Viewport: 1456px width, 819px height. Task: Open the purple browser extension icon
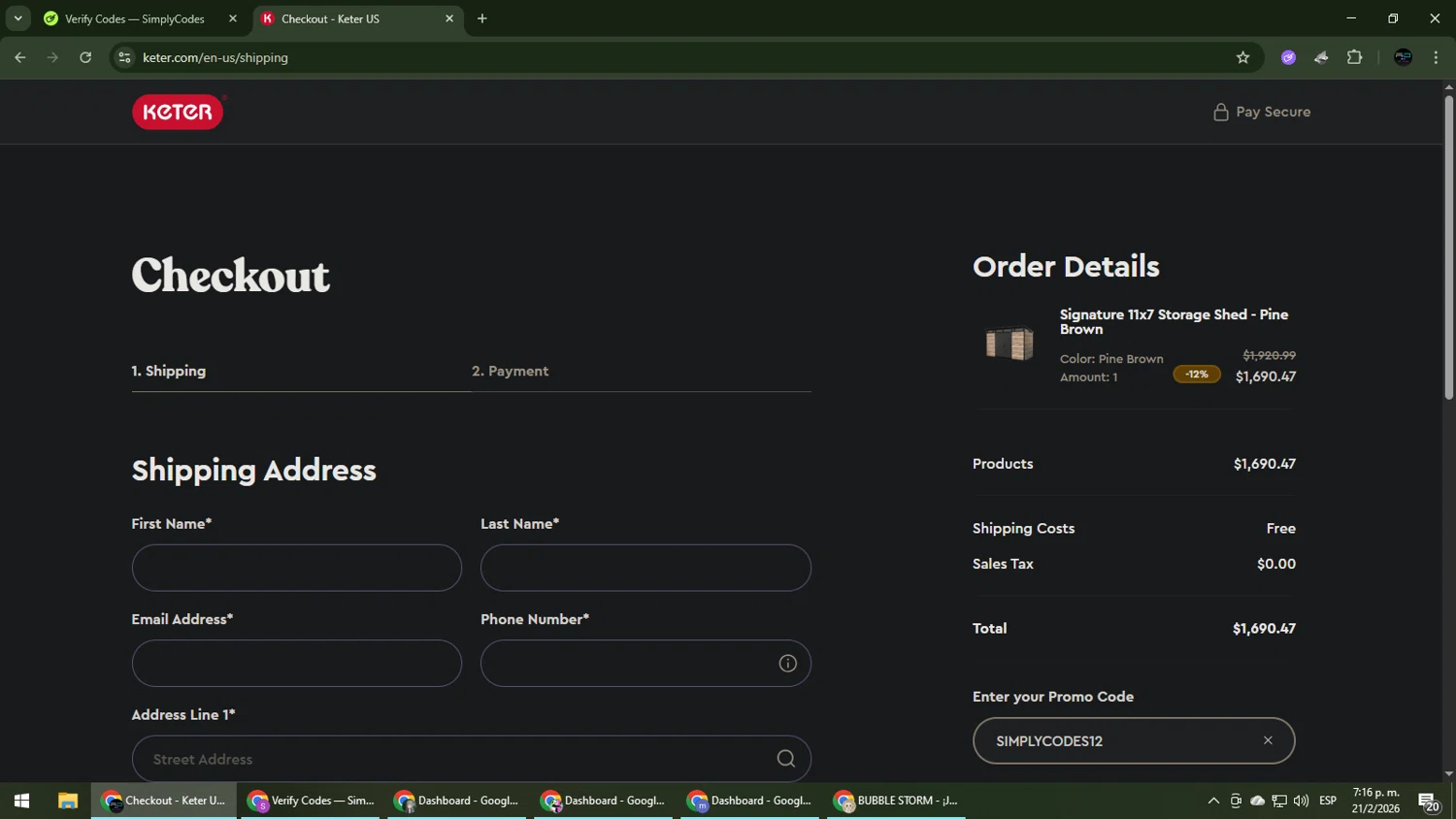[1288, 57]
